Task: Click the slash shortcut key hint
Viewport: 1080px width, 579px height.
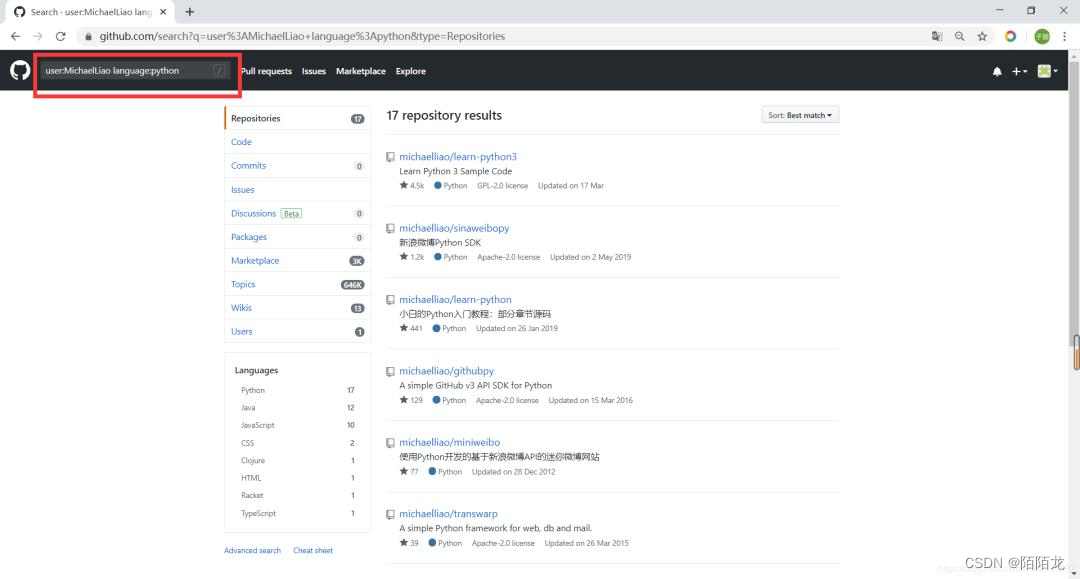Action: click(x=219, y=70)
